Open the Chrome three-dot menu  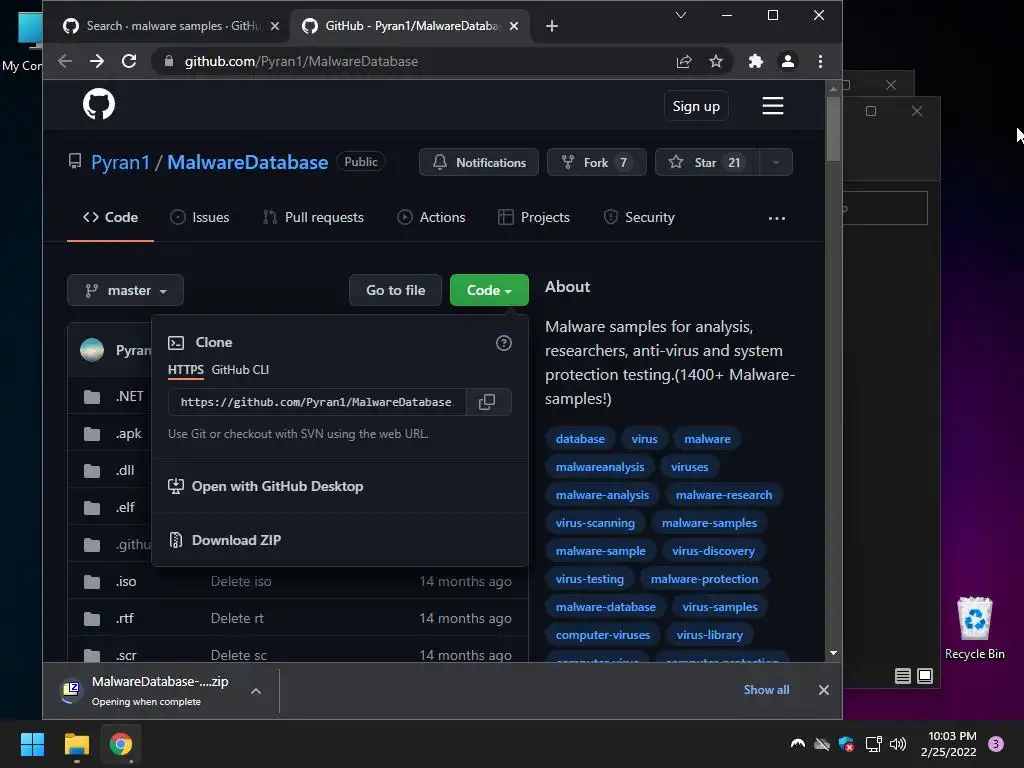820,61
